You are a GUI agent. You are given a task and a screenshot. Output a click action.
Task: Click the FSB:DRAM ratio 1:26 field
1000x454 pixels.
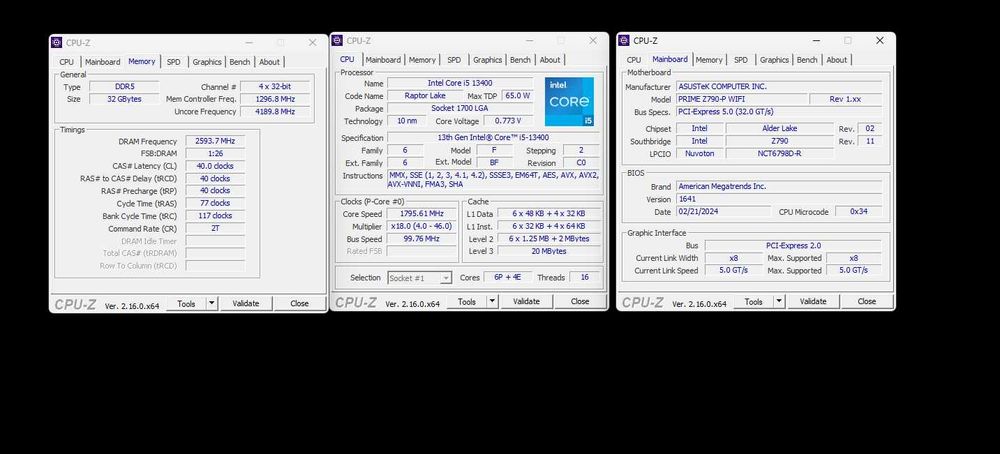click(216, 154)
